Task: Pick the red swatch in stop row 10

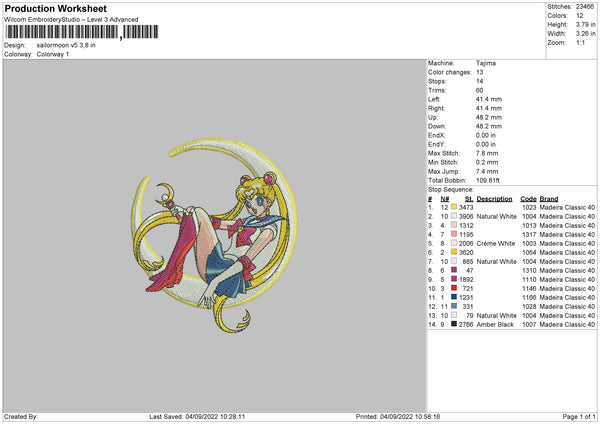Action: pyautogui.click(x=454, y=288)
